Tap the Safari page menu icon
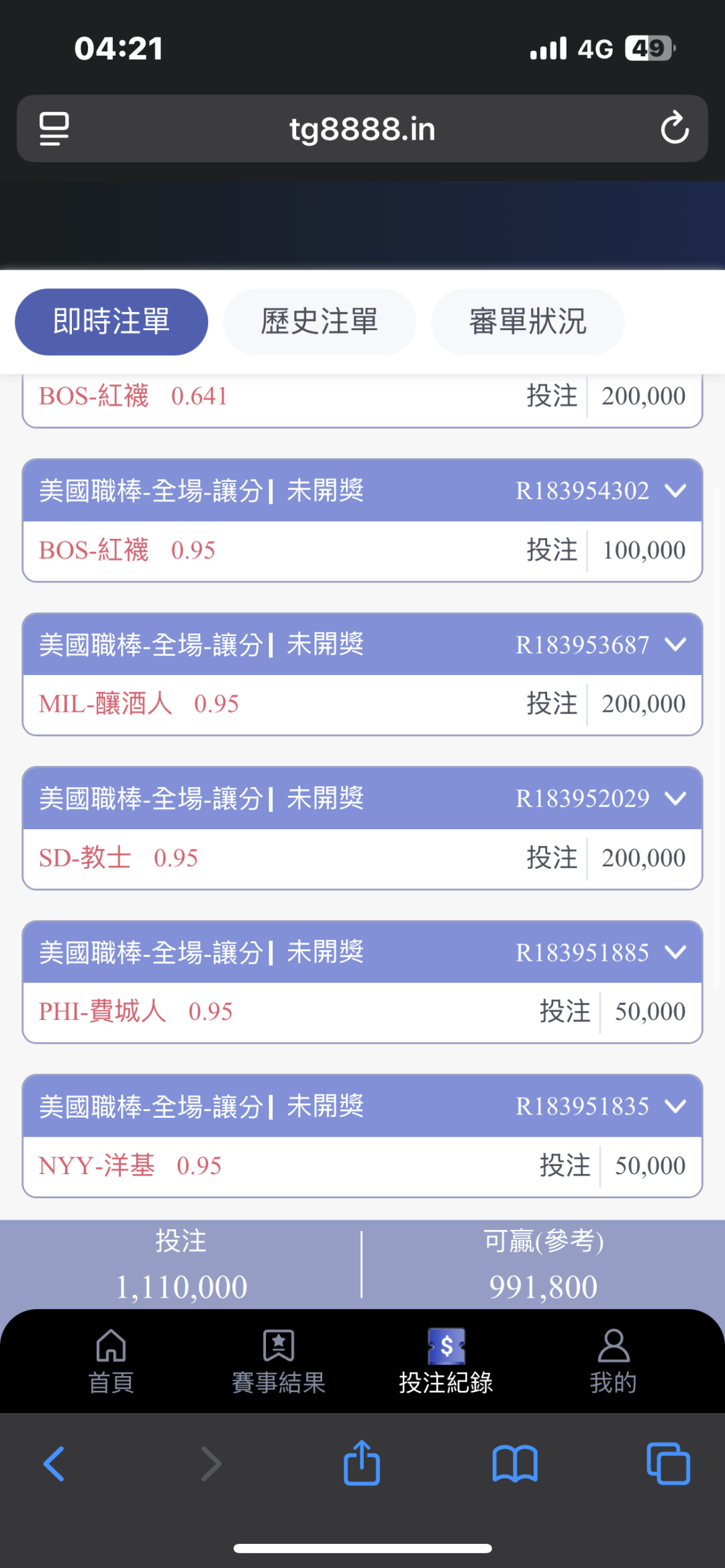This screenshot has width=725, height=1568. pos(54,129)
